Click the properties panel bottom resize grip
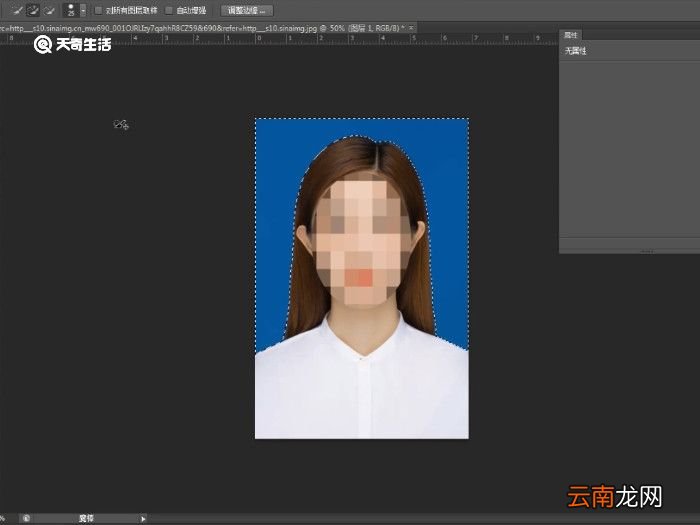 pyautogui.click(x=647, y=251)
